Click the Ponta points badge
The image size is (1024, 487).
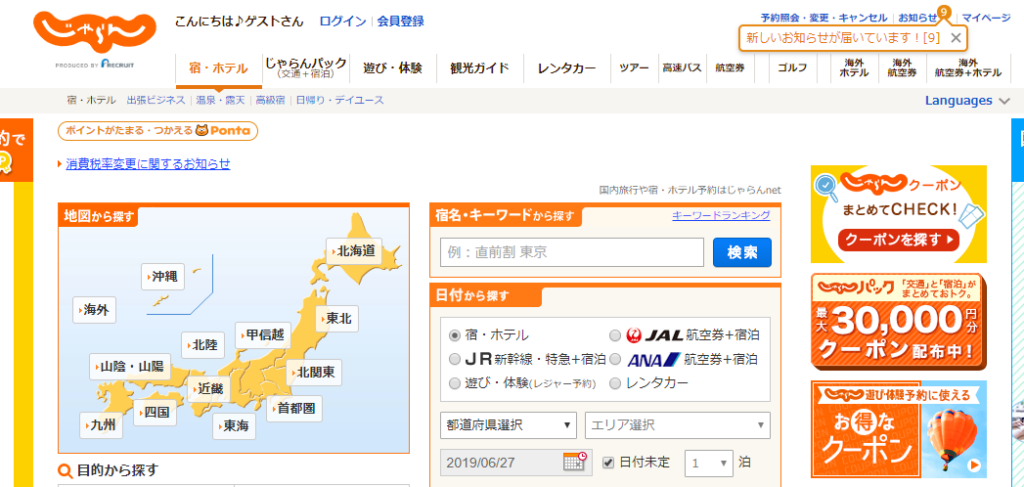point(158,131)
